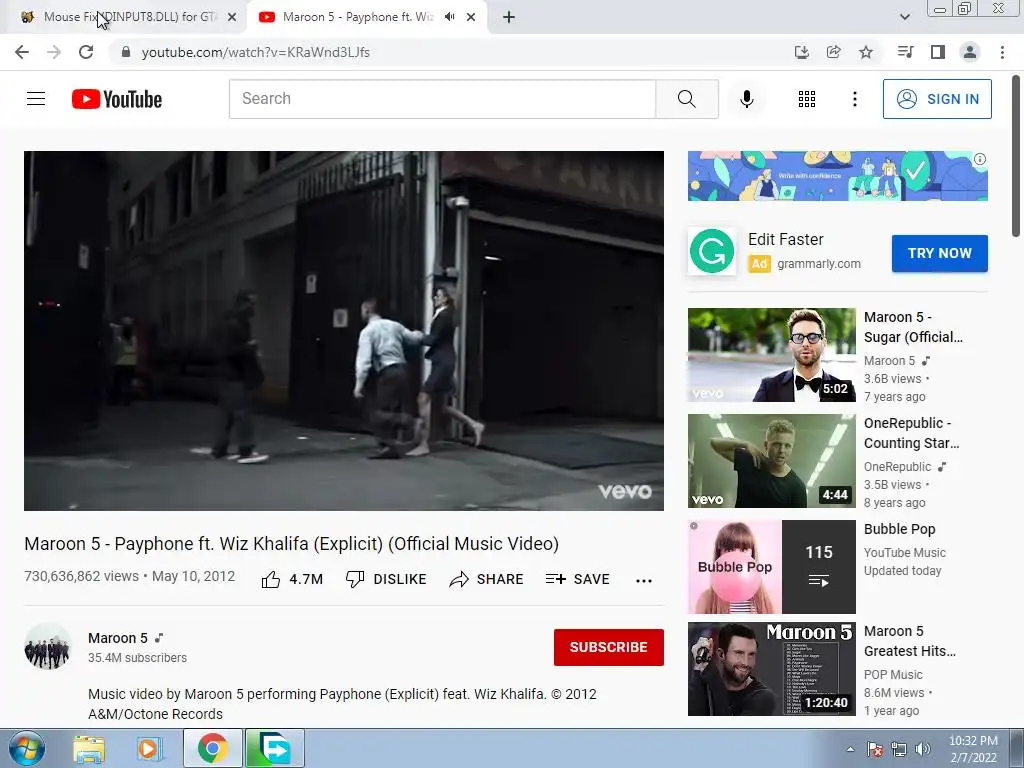The image size is (1024, 768).
Task: Open volume control in system tray
Action: point(923,749)
